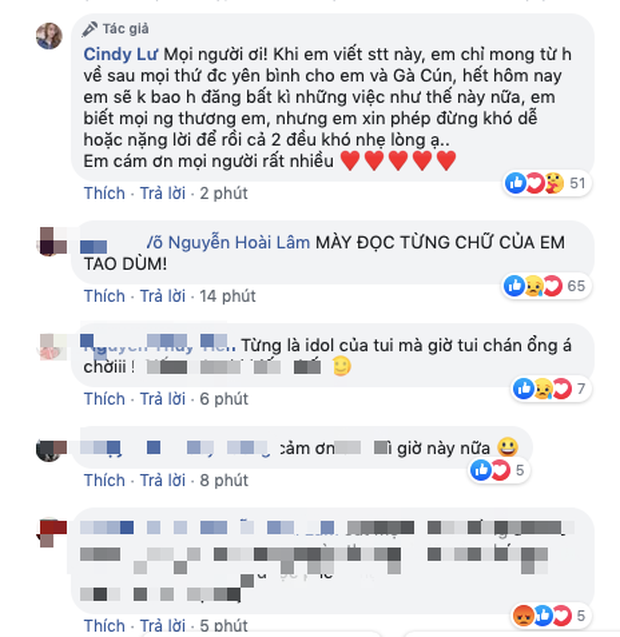620x637 pixels.
Task: Click the Cindy Lư name link
Action: click(x=120, y=54)
